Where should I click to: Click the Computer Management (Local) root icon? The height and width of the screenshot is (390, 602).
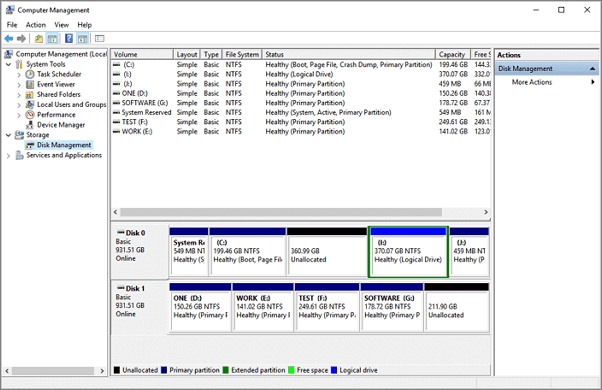pyautogui.click(x=8, y=54)
